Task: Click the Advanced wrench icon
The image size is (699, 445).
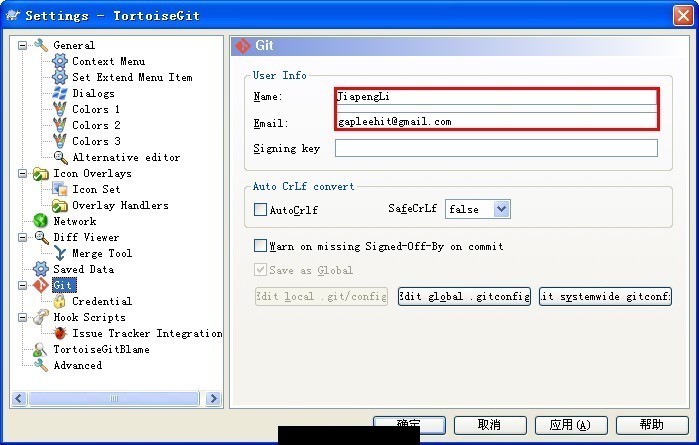Action: (x=41, y=366)
